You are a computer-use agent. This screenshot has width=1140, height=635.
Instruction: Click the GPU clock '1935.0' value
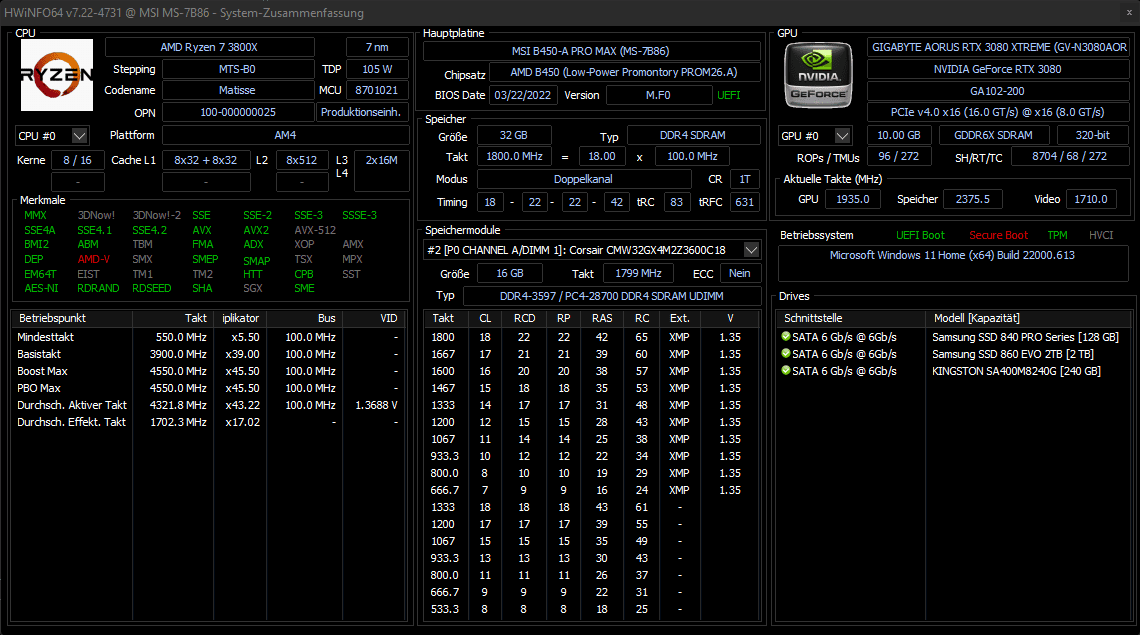click(x=853, y=199)
